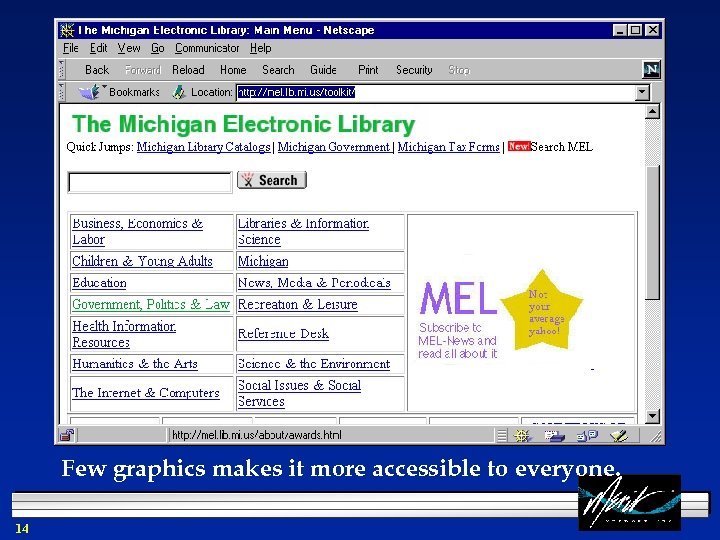
Task: Open the Bookmarks icon menu
Action: click(x=91, y=92)
